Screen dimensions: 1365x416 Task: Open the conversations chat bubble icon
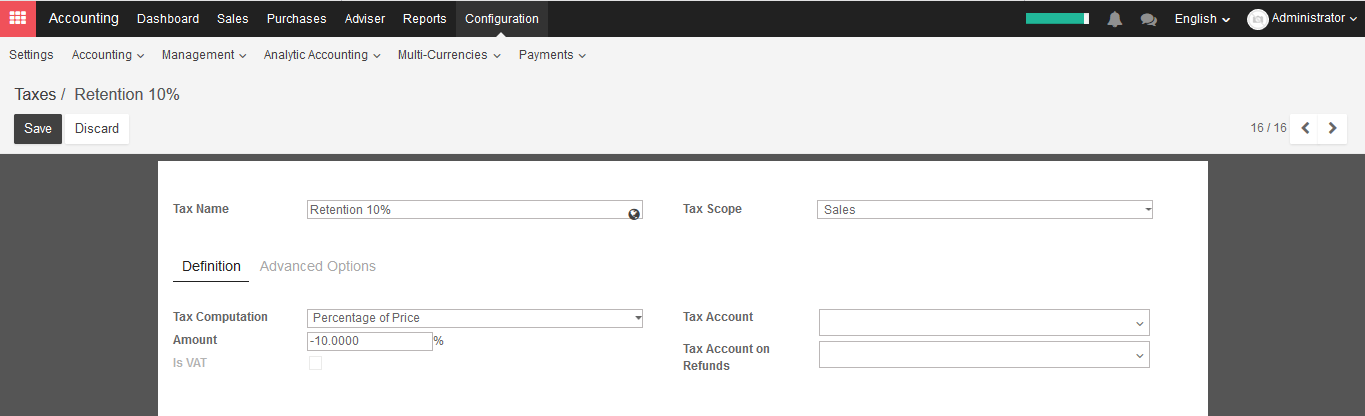pos(1149,19)
